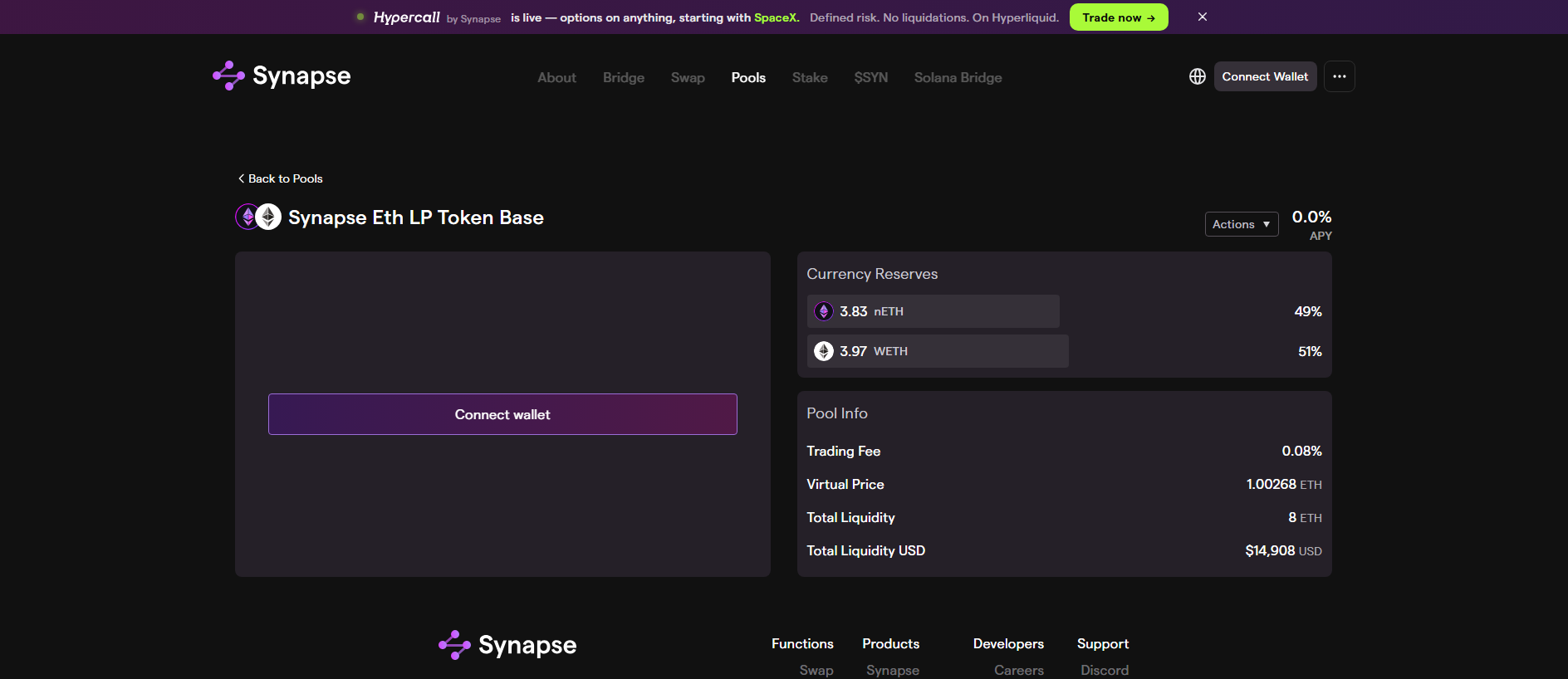Click the footer Support heading
The image size is (1568, 679).
tap(1103, 643)
